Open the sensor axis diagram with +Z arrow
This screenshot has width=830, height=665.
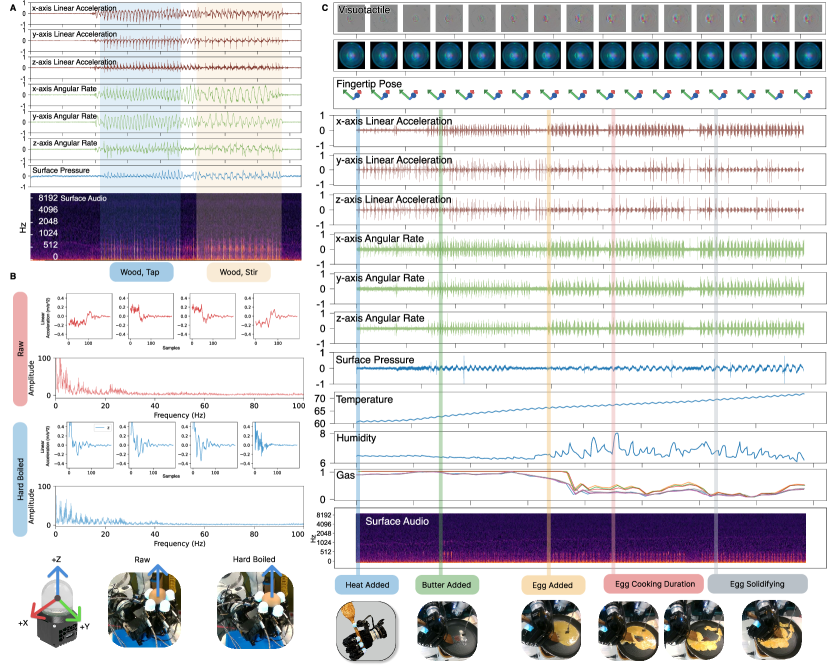click(x=56, y=604)
